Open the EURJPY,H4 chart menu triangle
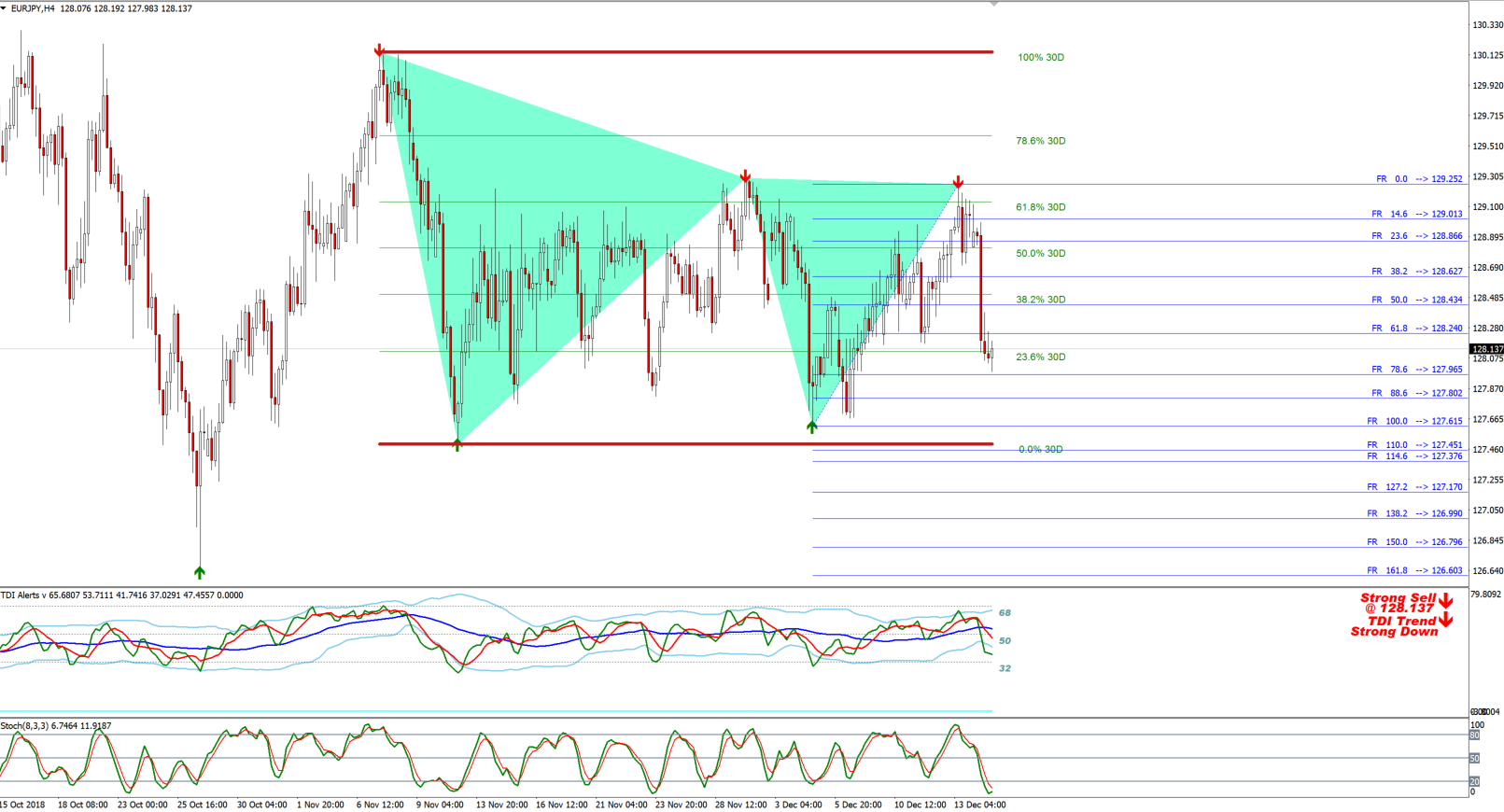The image size is (1504, 812). tap(4, 7)
